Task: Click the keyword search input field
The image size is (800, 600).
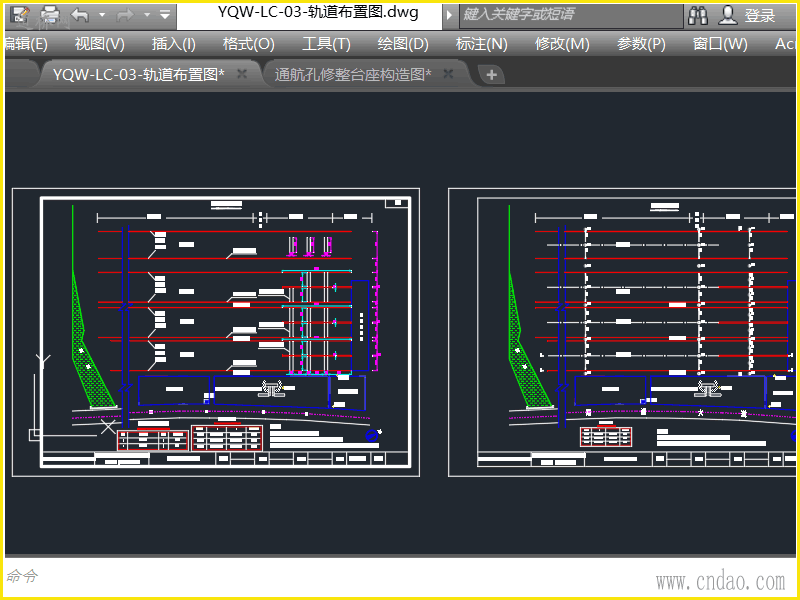Action: (570, 15)
